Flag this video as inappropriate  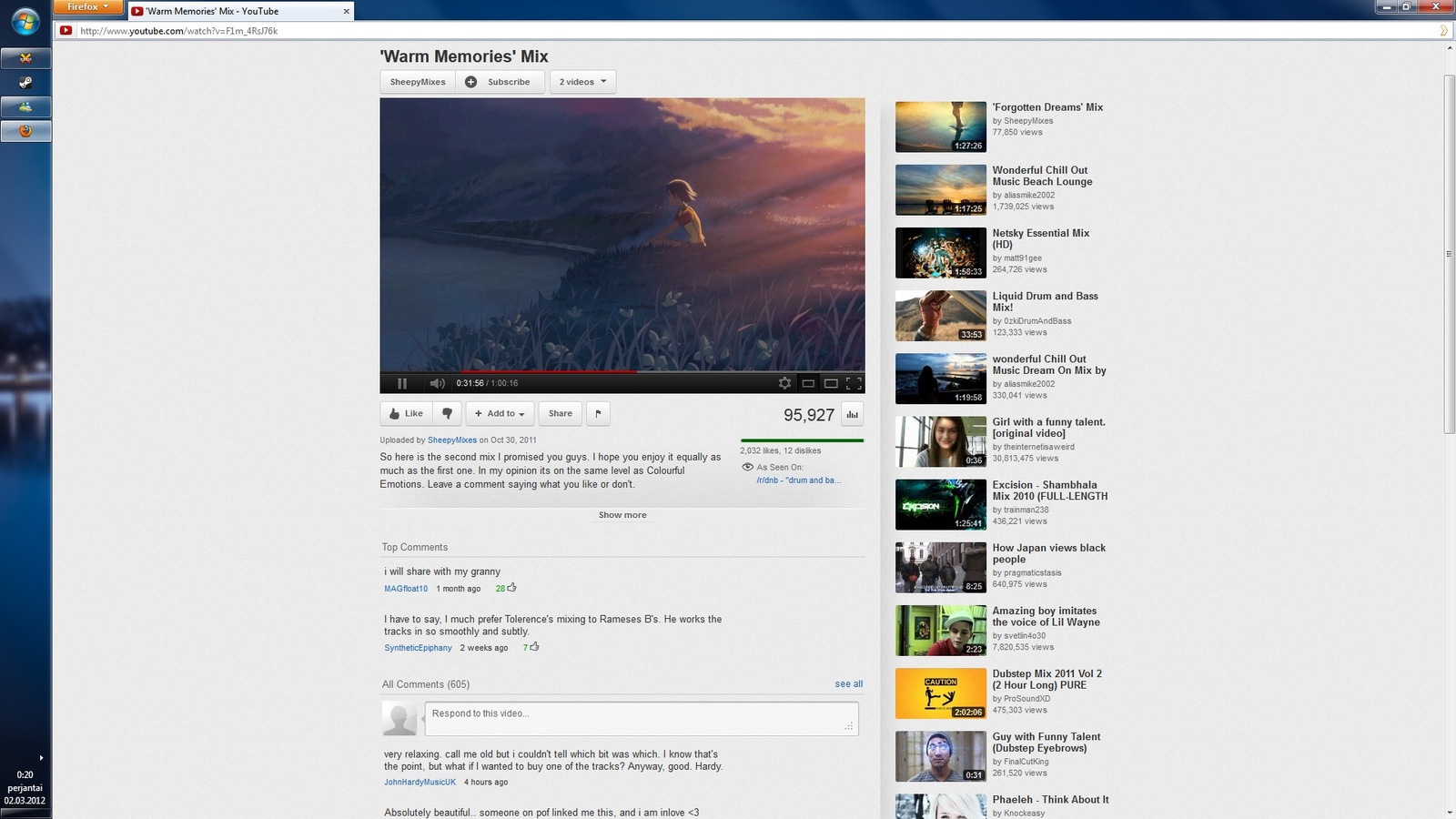click(598, 413)
